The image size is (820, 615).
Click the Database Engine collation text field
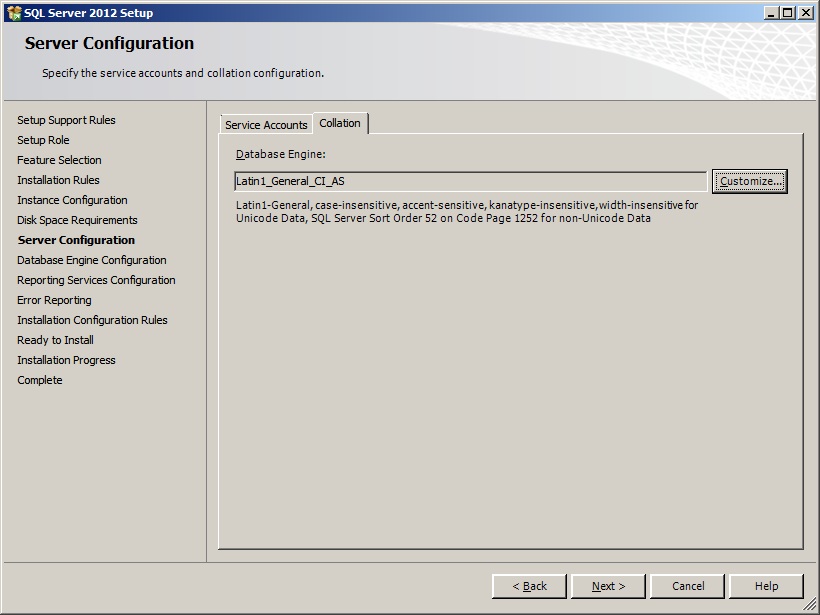[470, 182]
